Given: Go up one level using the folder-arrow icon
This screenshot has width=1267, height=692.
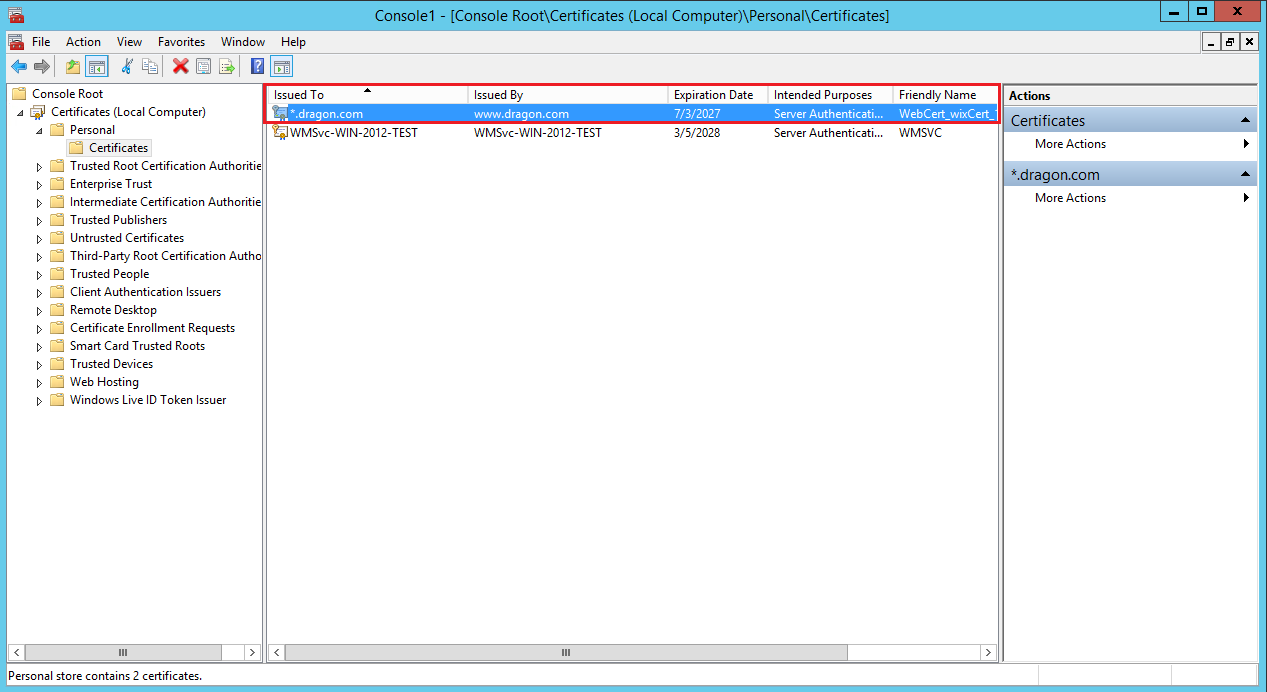Looking at the screenshot, I should click(x=73, y=66).
